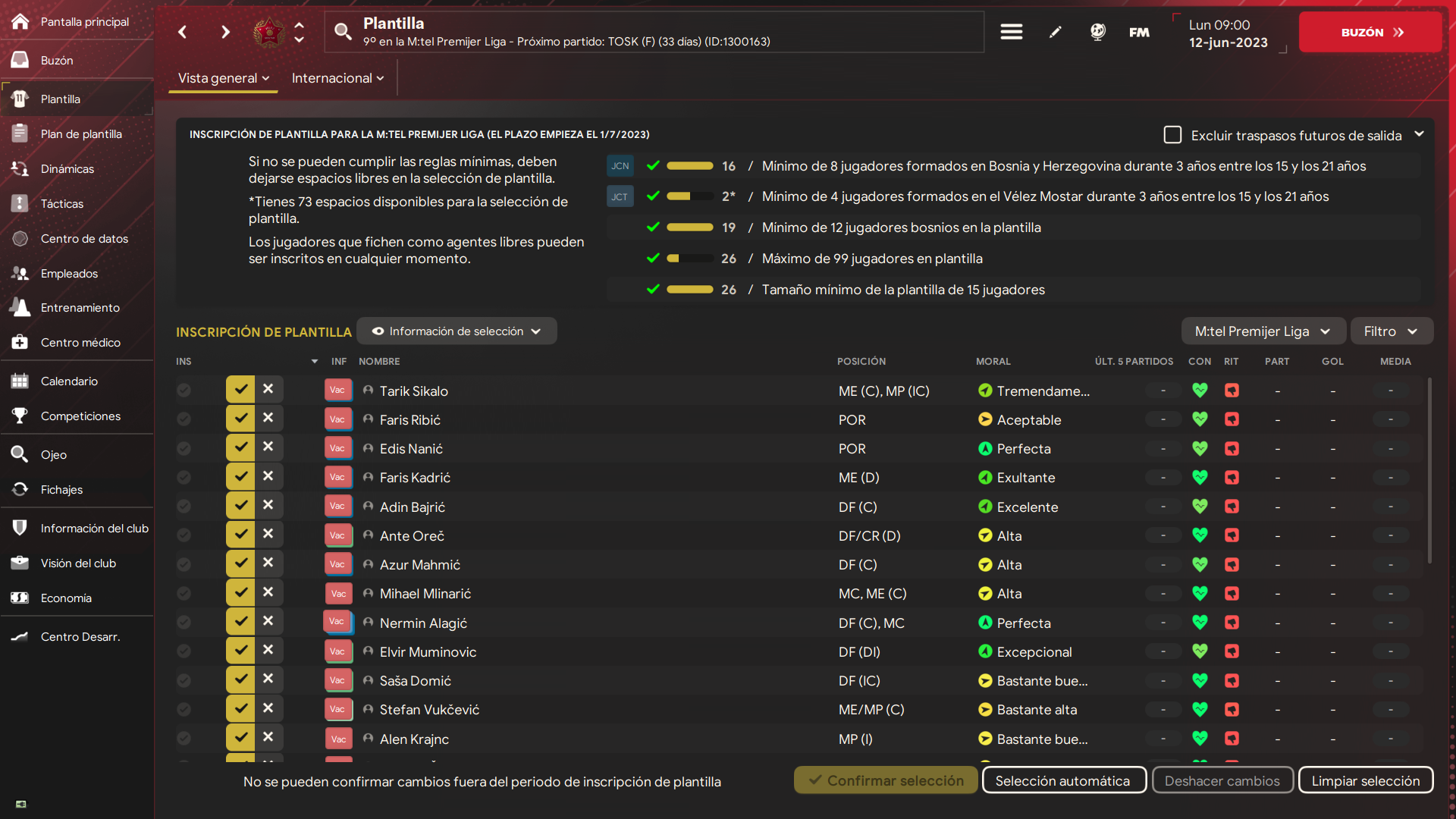Click the pencil edit icon

[x=1055, y=32]
